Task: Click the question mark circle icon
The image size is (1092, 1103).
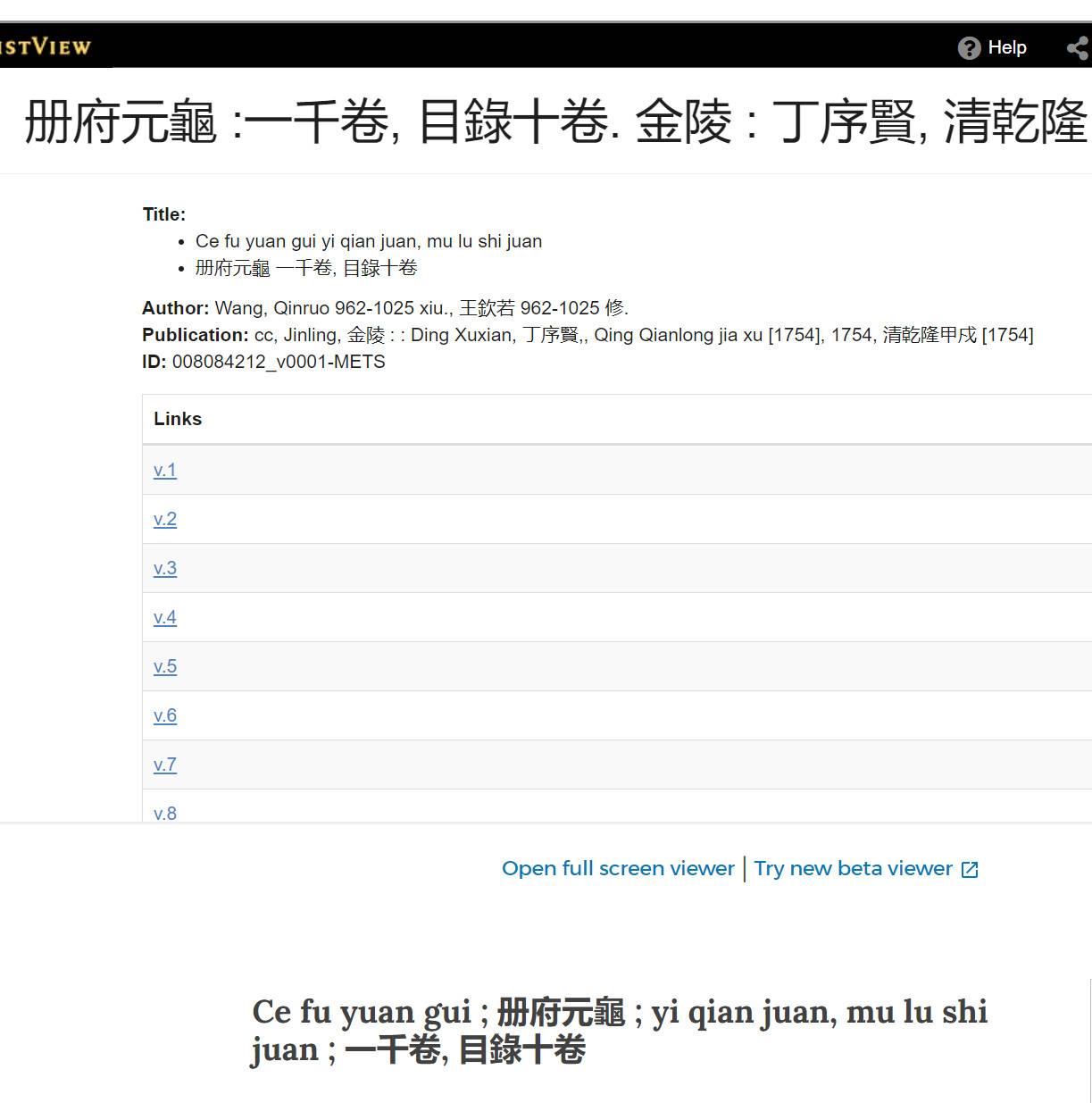Action: click(x=971, y=47)
